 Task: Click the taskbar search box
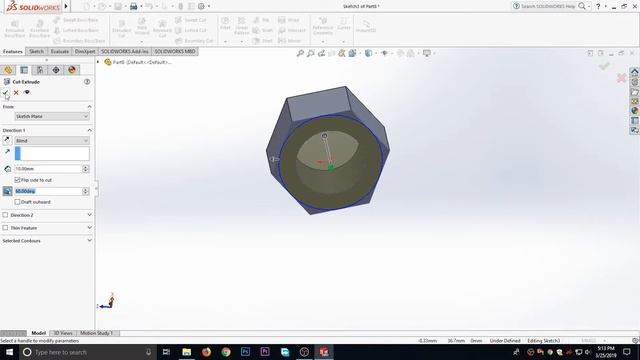[x=88, y=352]
